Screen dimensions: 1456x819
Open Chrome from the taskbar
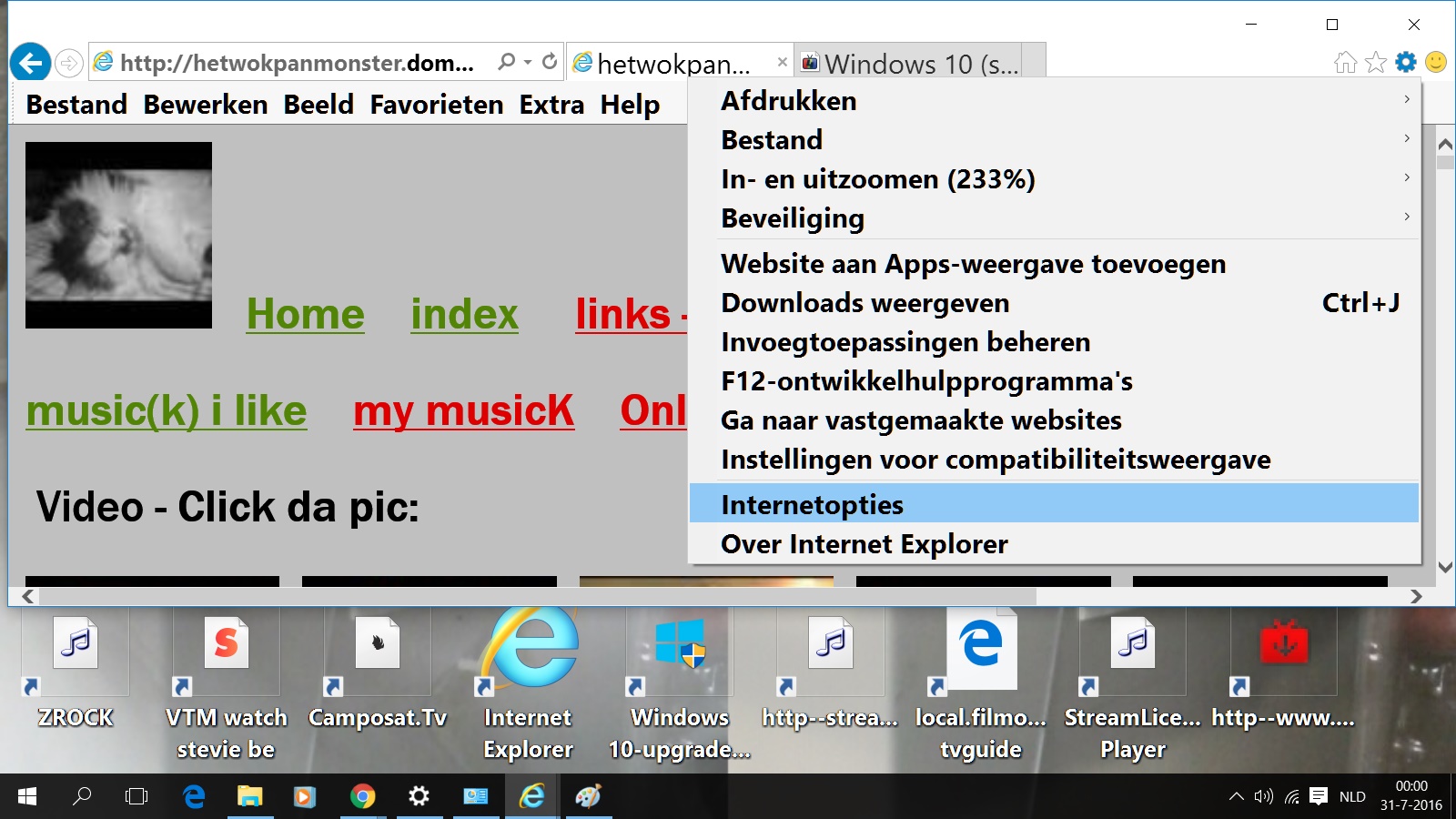[x=362, y=796]
